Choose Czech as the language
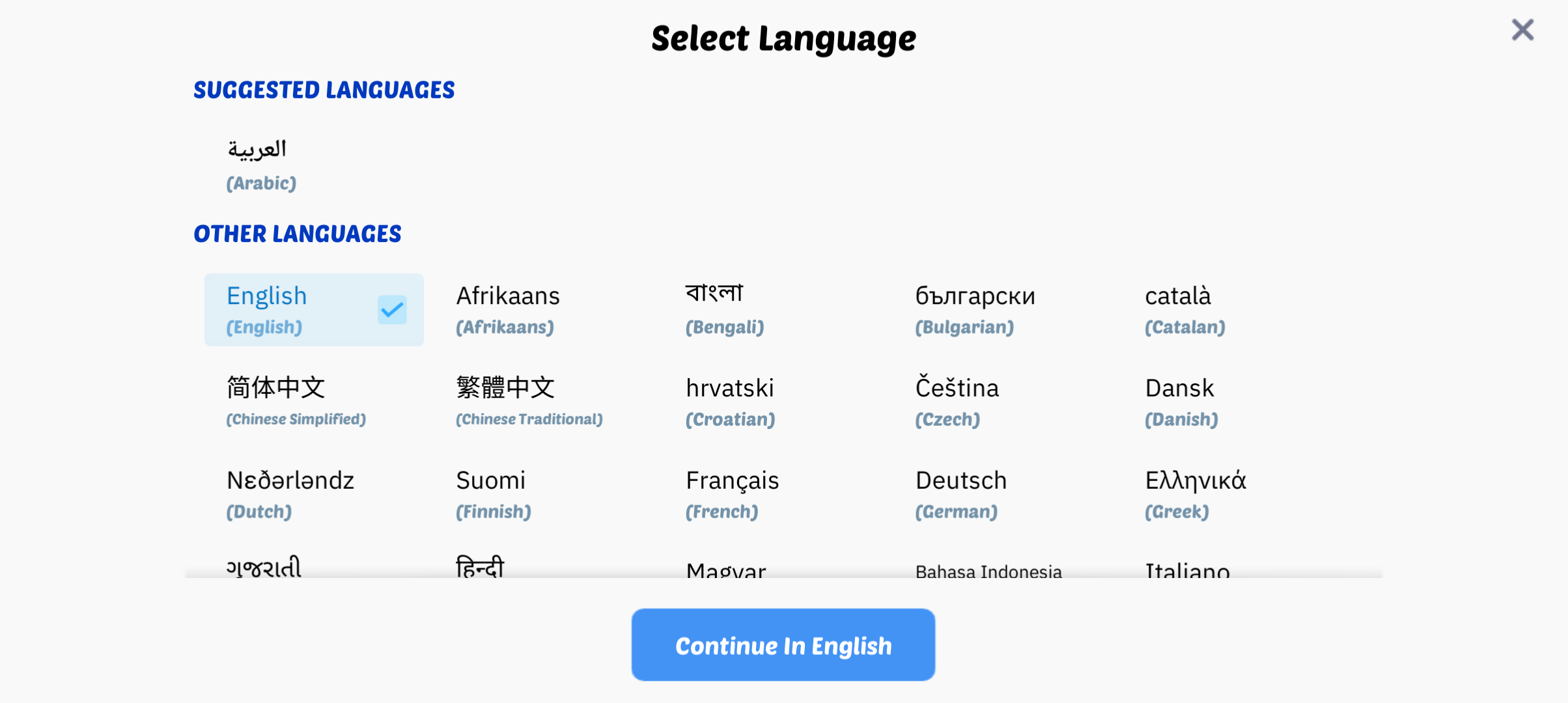This screenshot has height=703, width=1568. pyautogui.click(x=957, y=402)
